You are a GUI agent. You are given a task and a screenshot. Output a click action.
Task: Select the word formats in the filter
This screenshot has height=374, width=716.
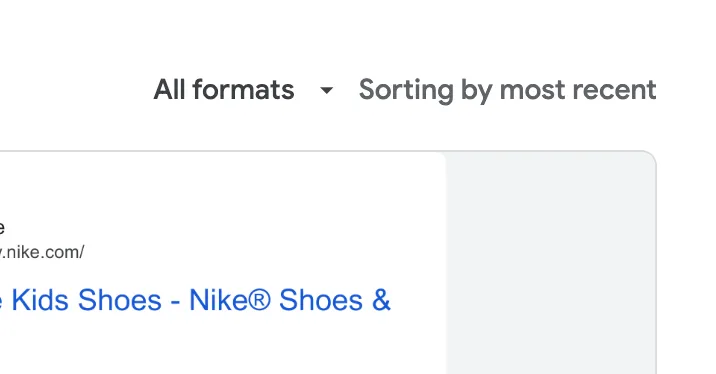[243, 90]
